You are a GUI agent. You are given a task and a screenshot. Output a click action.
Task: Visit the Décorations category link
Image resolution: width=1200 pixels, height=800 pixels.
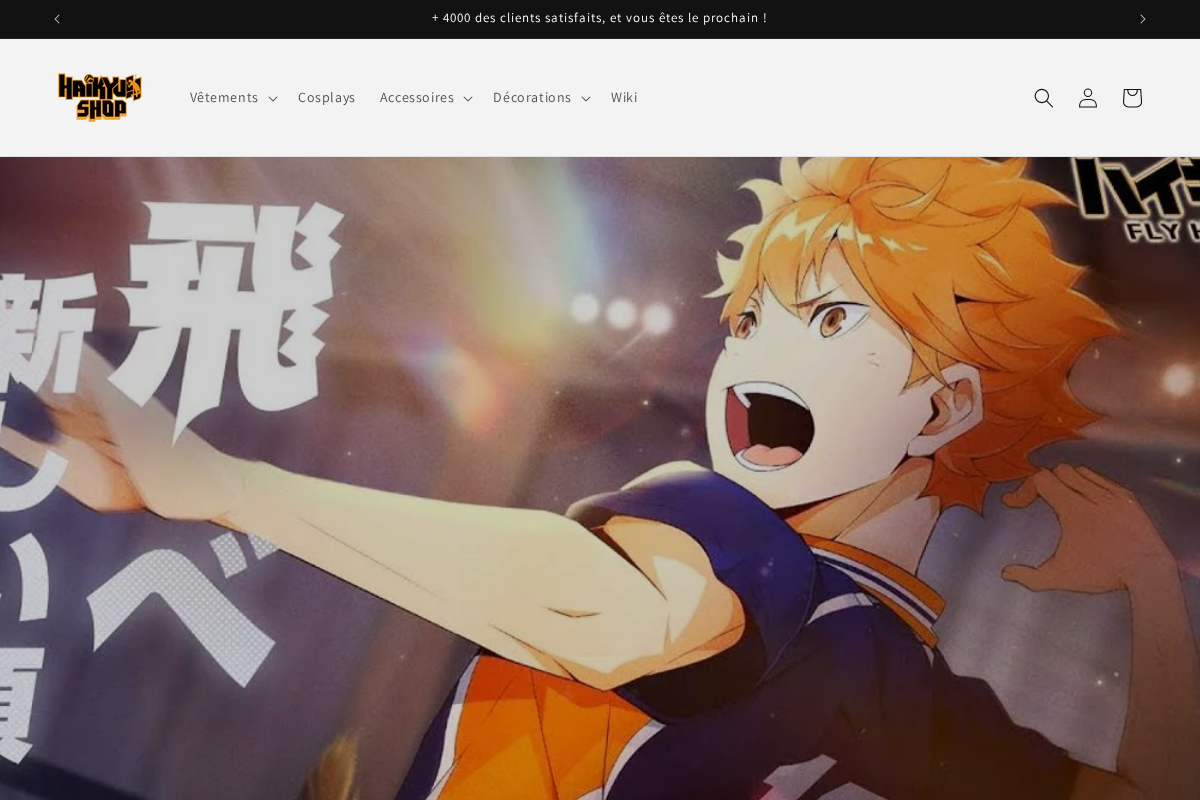click(x=532, y=97)
